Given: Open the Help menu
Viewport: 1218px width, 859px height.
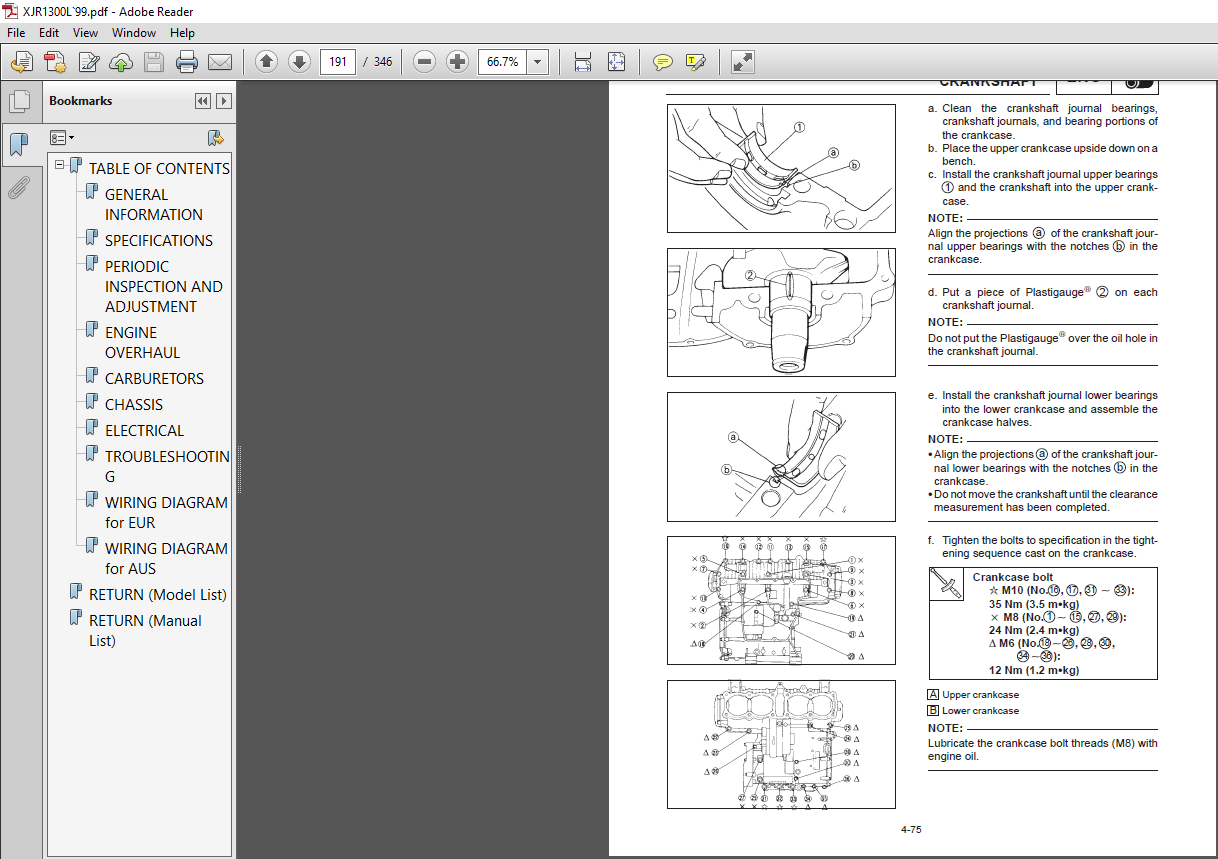Looking at the screenshot, I should (x=182, y=33).
